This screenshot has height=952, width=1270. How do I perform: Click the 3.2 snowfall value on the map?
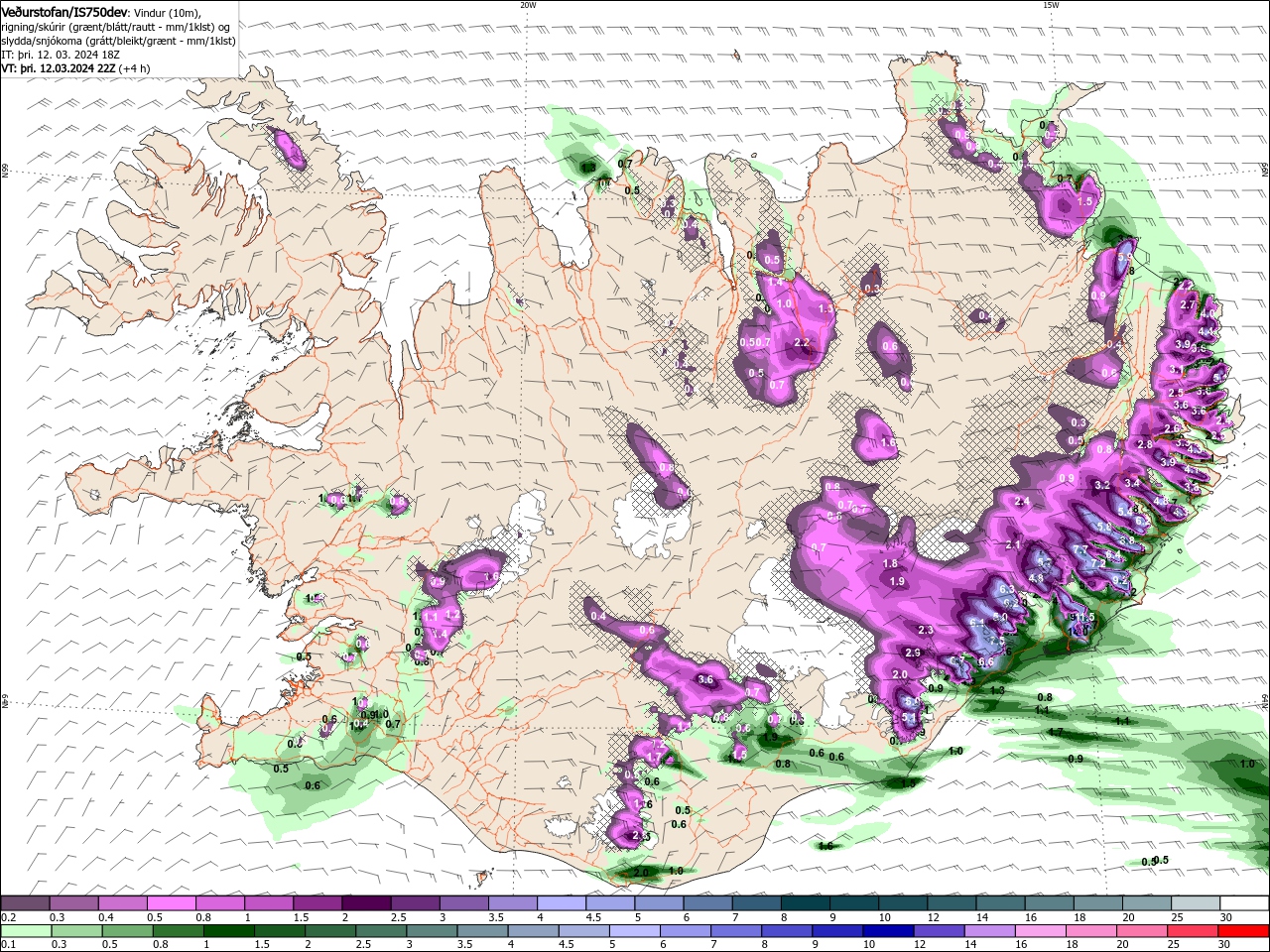point(1102,486)
